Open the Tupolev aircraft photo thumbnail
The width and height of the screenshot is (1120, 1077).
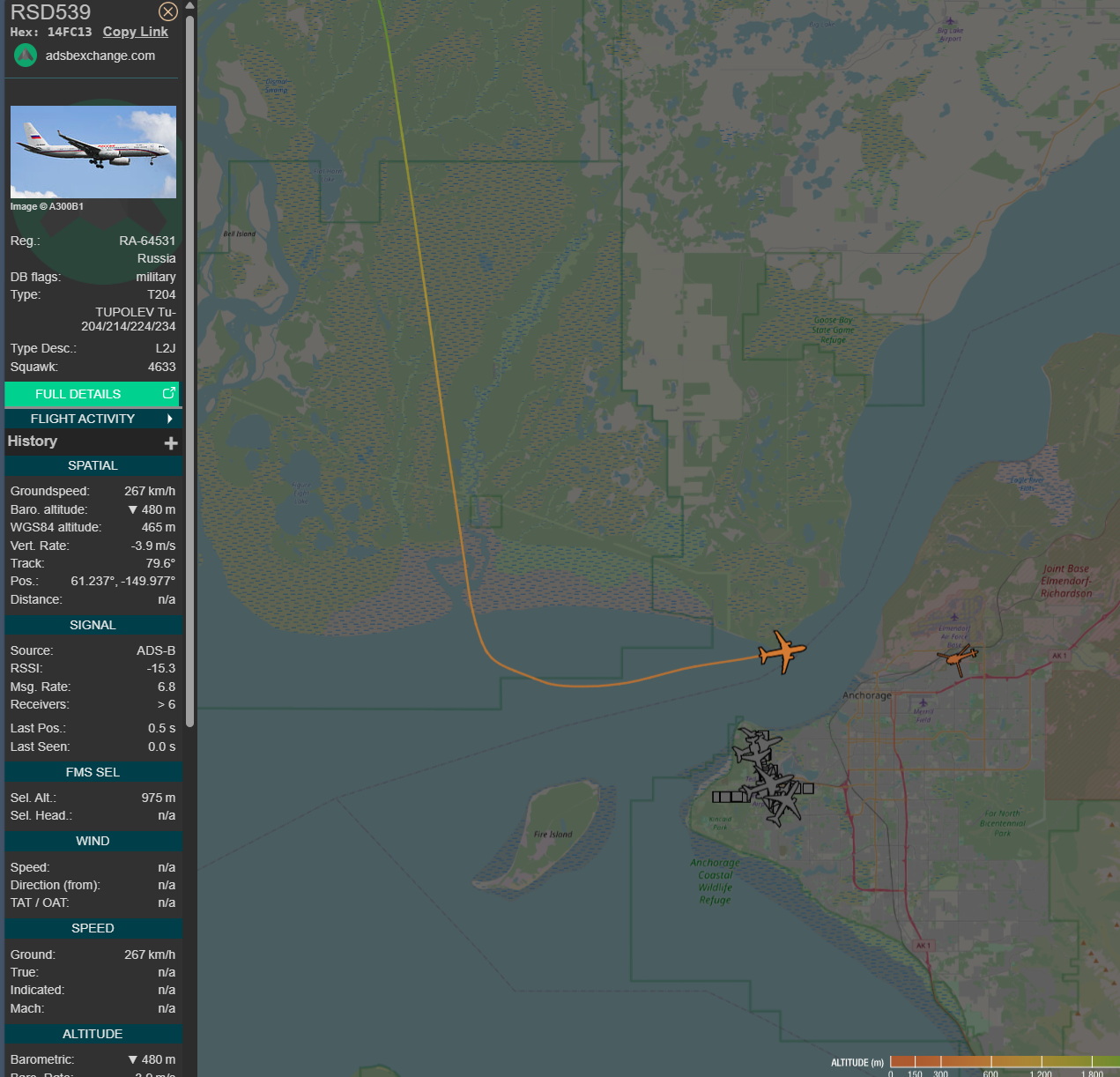tap(93, 152)
